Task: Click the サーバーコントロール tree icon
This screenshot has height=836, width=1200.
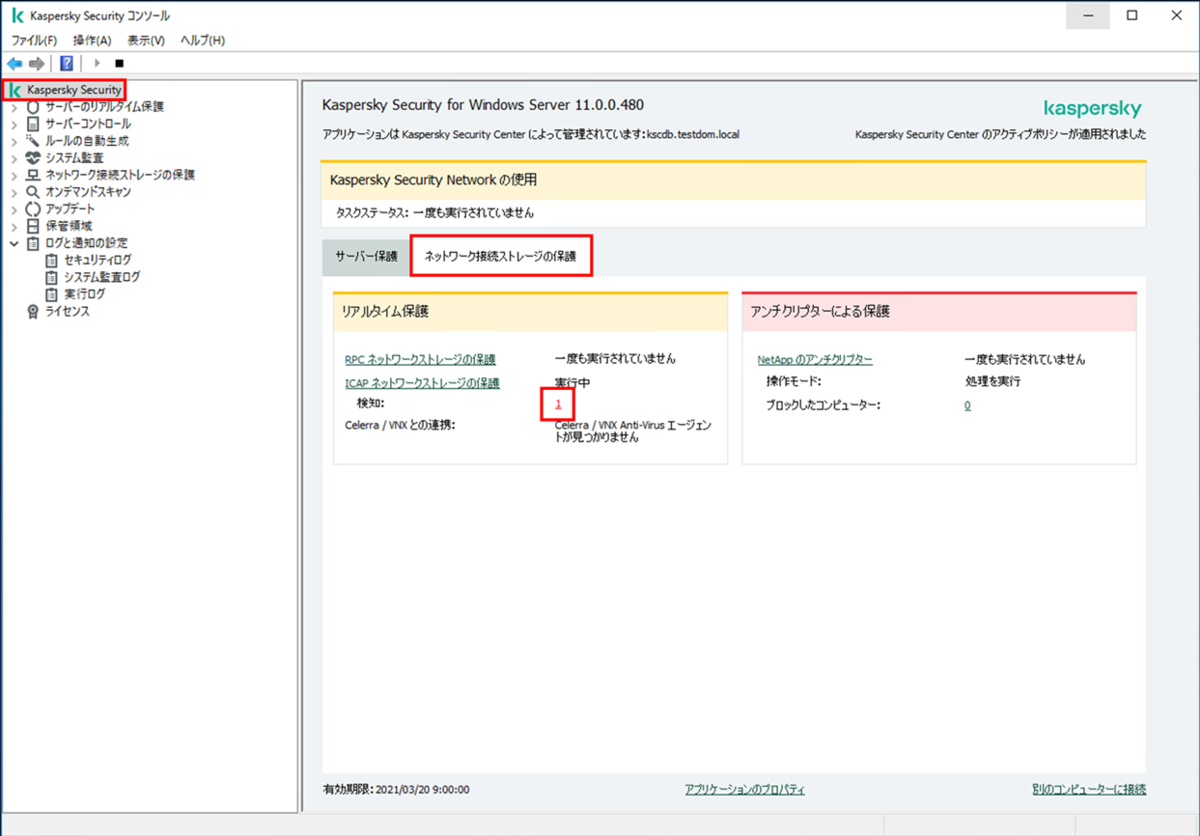Action: point(33,124)
